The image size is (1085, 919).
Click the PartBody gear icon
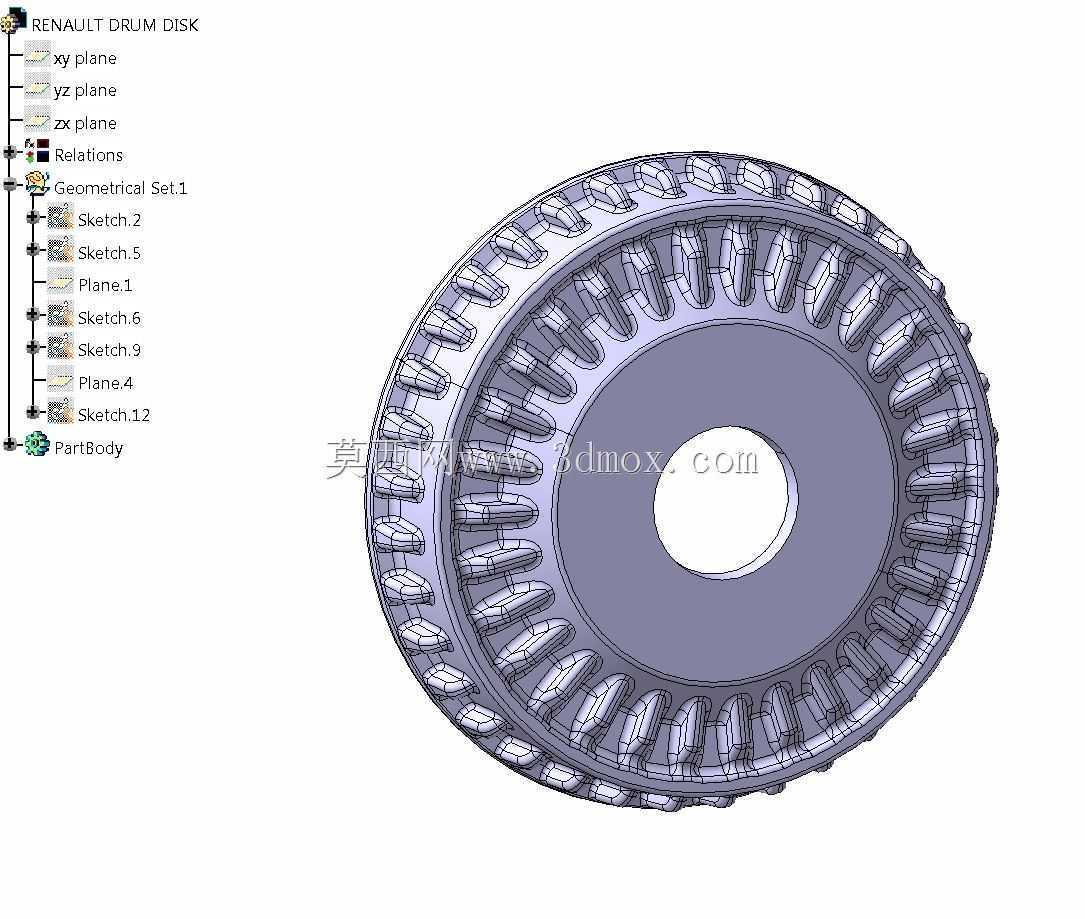37,444
